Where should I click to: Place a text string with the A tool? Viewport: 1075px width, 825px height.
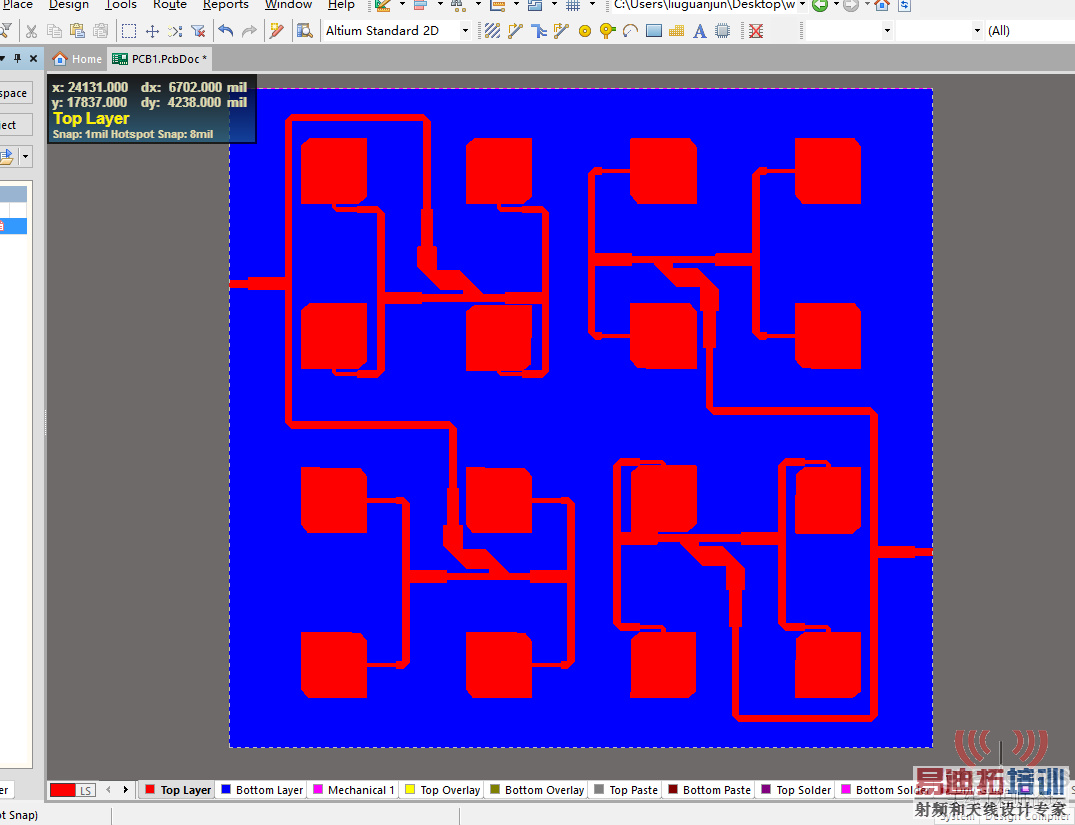[x=699, y=31]
